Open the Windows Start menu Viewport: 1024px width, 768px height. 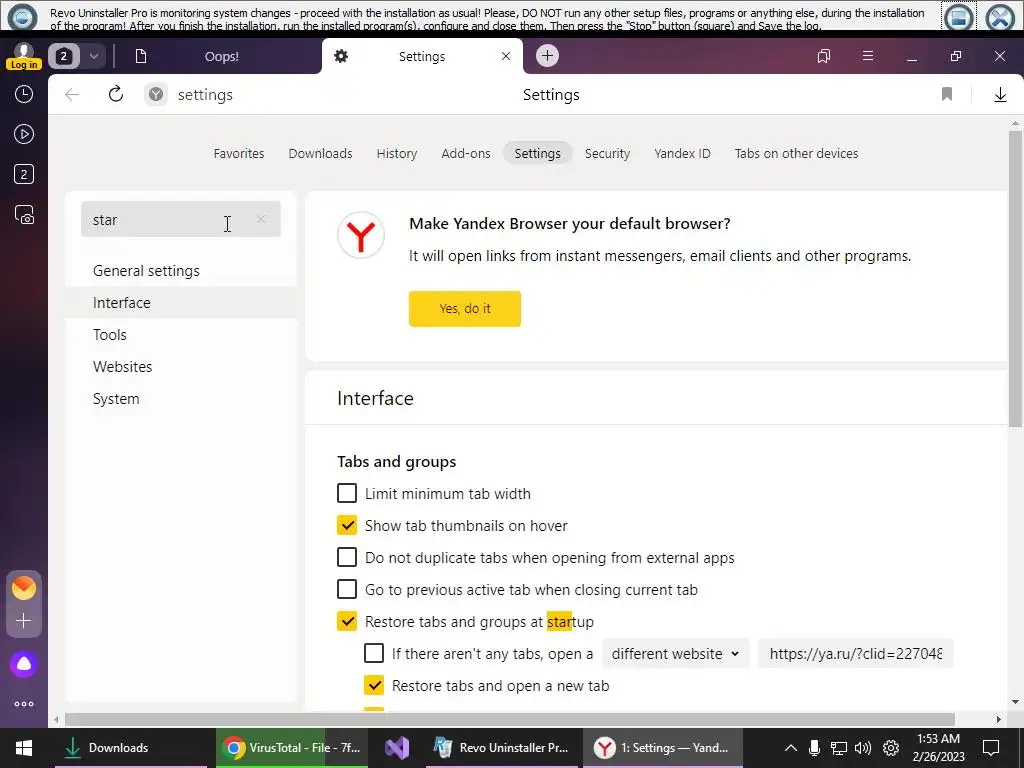(24, 748)
